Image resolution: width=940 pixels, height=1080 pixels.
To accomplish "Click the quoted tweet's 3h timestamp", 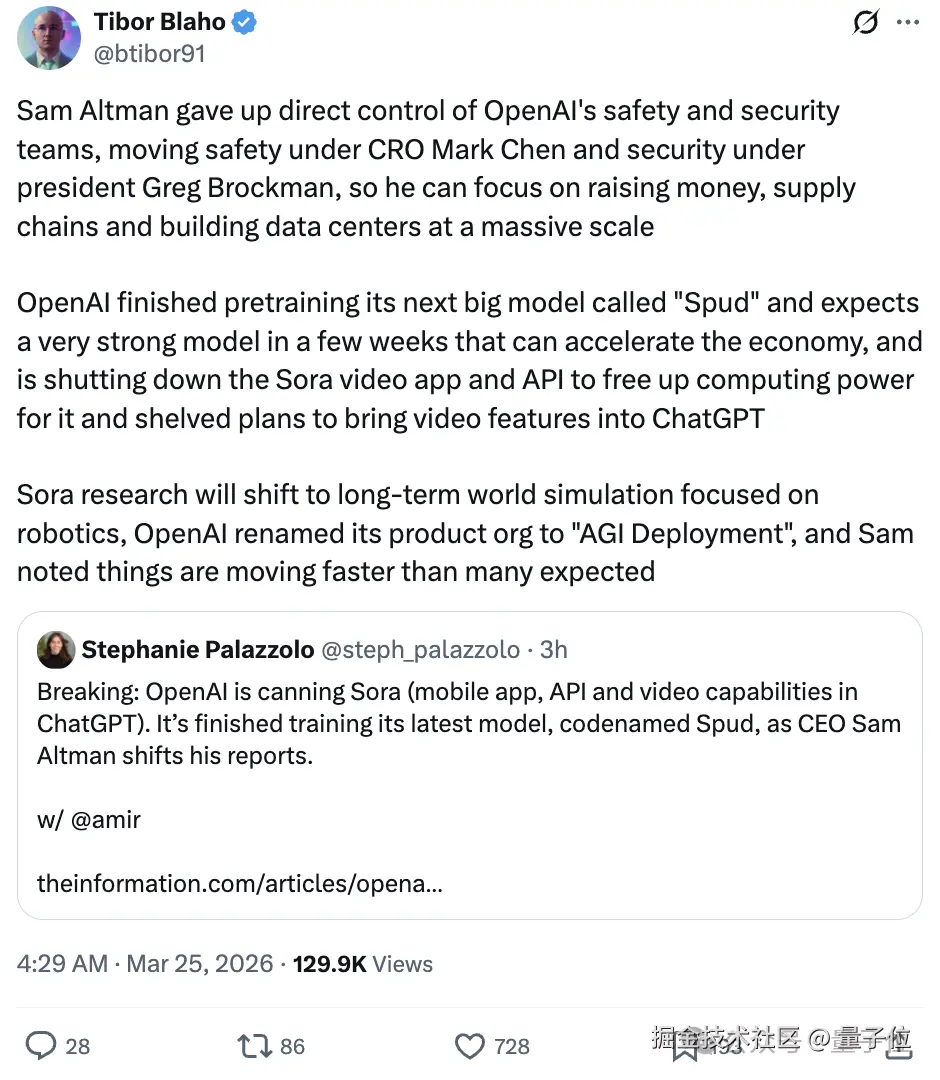I will click(x=553, y=650).
